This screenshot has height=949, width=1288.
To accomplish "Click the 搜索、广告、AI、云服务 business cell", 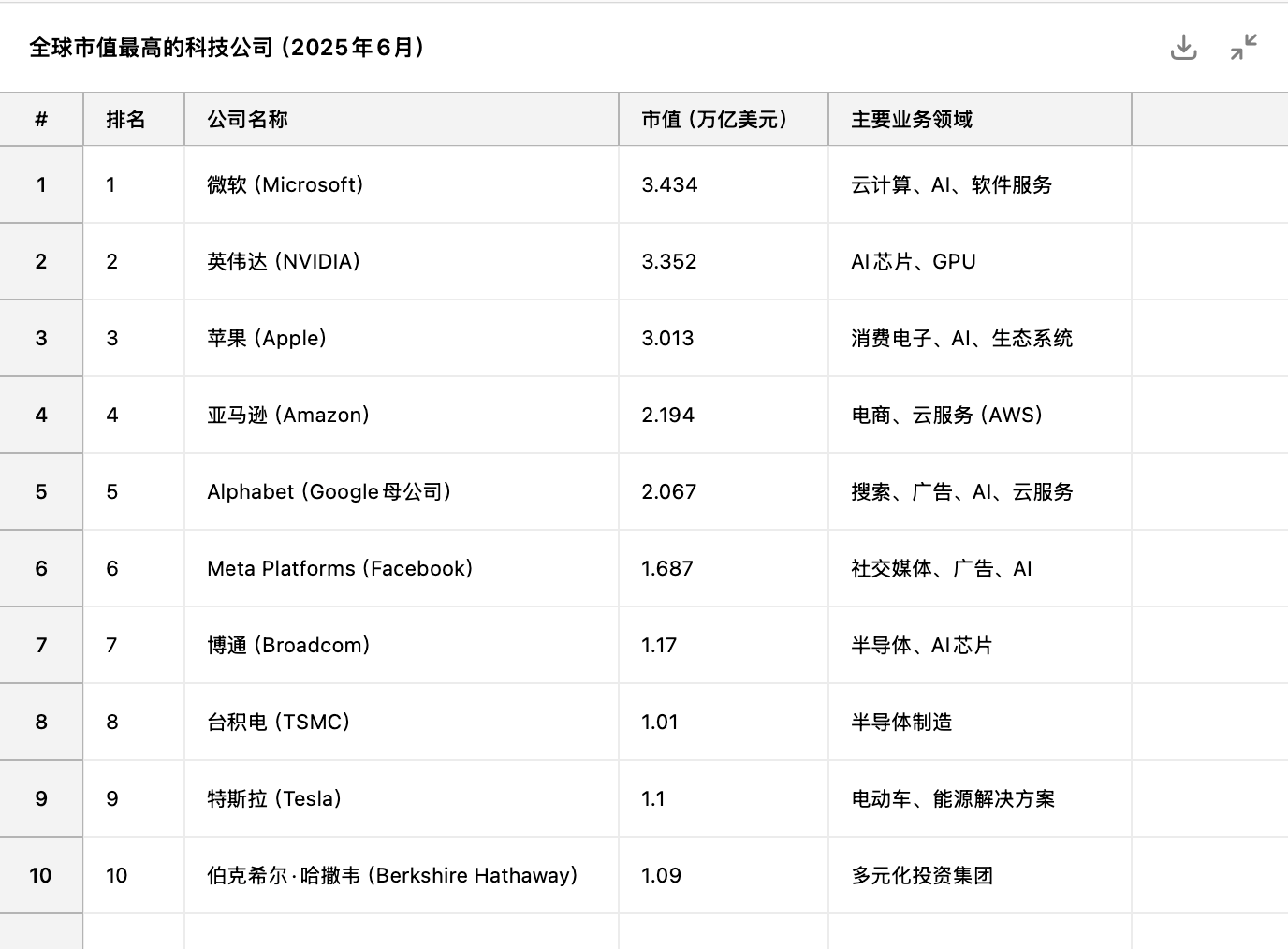I will click(x=980, y=491).
